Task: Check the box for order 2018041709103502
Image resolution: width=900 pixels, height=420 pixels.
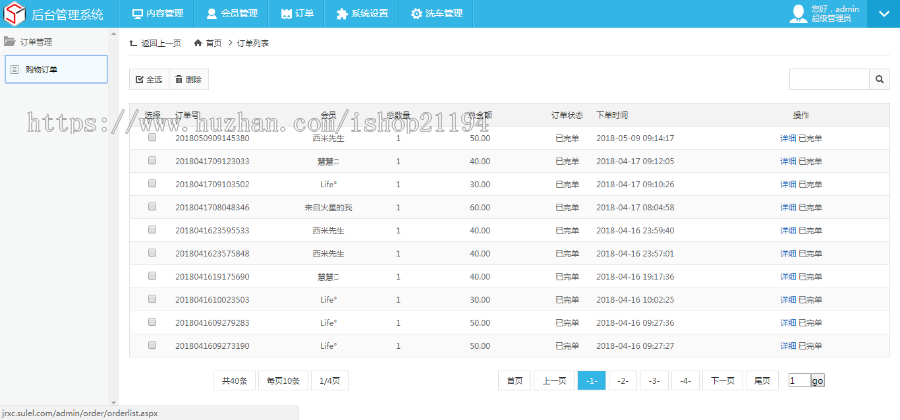Action: coord(152,184)
